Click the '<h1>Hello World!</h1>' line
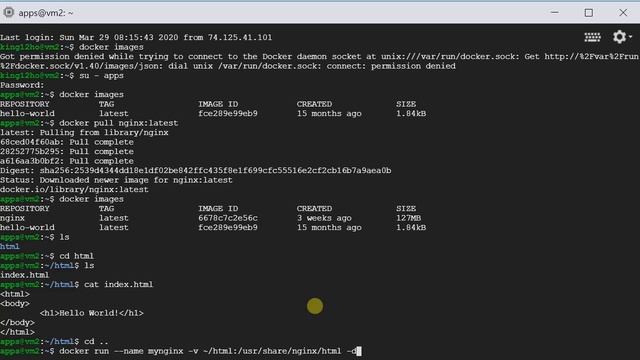This screenshot has width=640, height=360. pos(91,313)
